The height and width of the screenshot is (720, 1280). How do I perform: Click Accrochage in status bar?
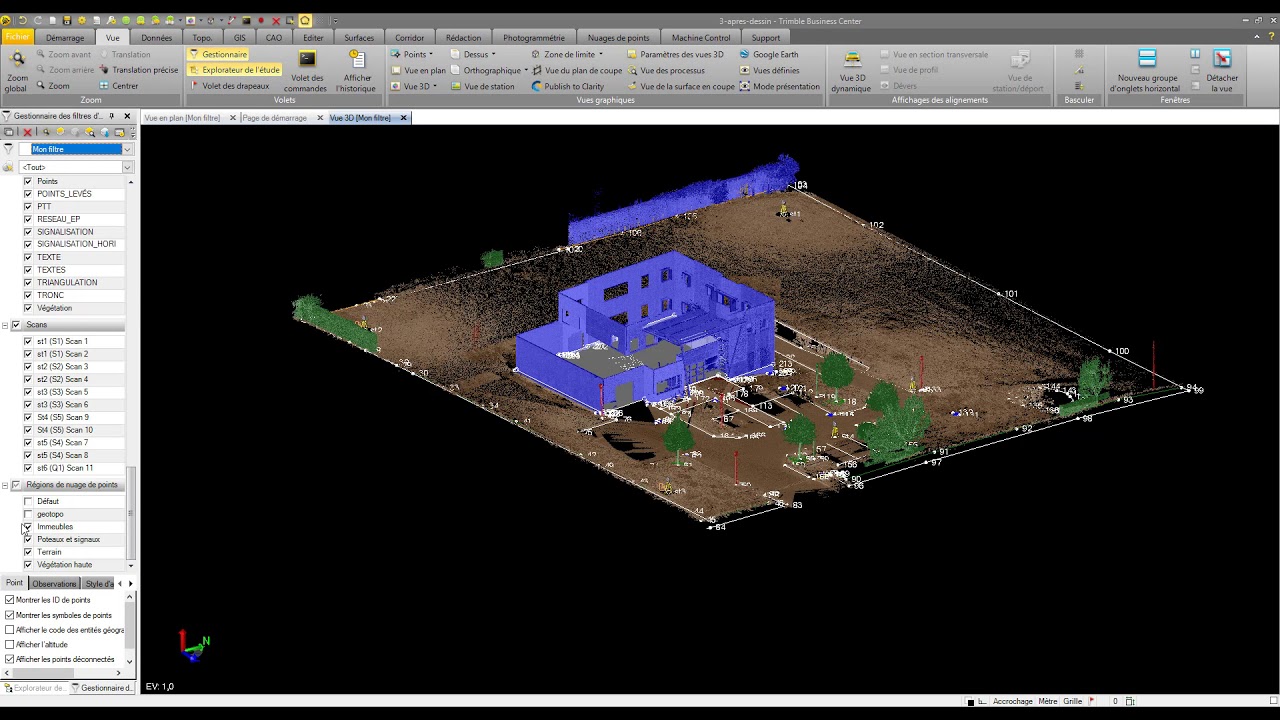tap(1013, 701)
